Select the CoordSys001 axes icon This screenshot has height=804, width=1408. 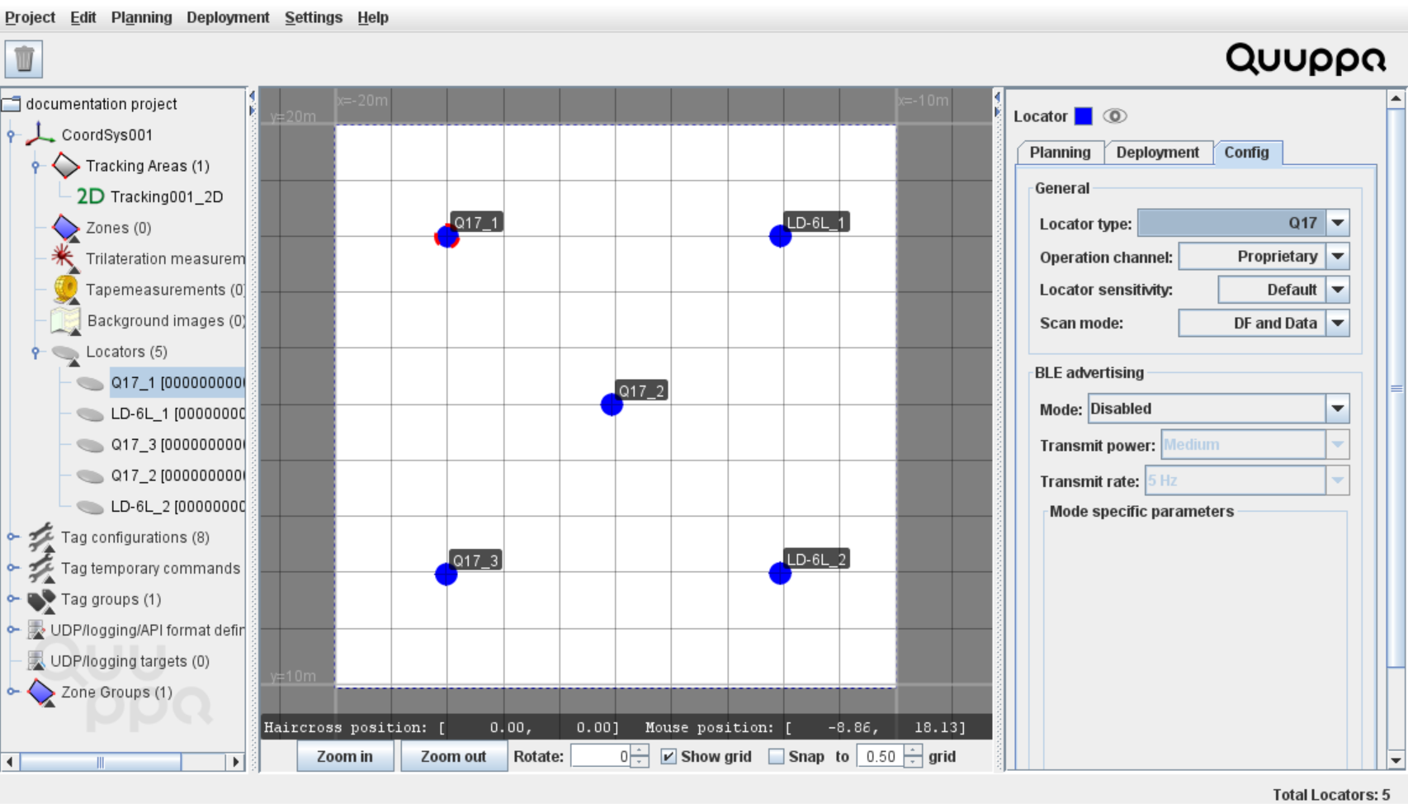pos(40,134)
